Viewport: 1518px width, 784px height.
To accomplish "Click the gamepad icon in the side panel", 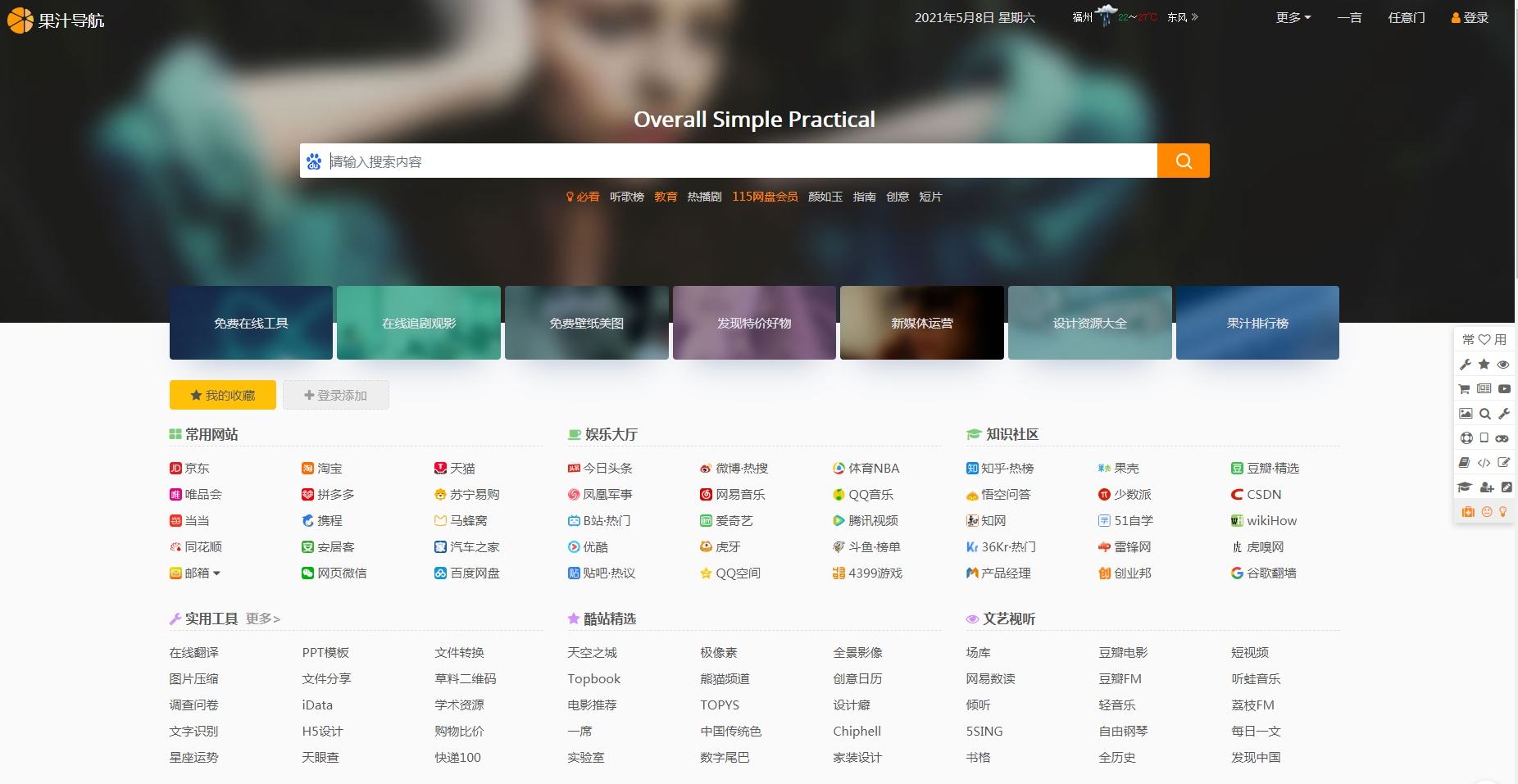I will [1502, 438].
